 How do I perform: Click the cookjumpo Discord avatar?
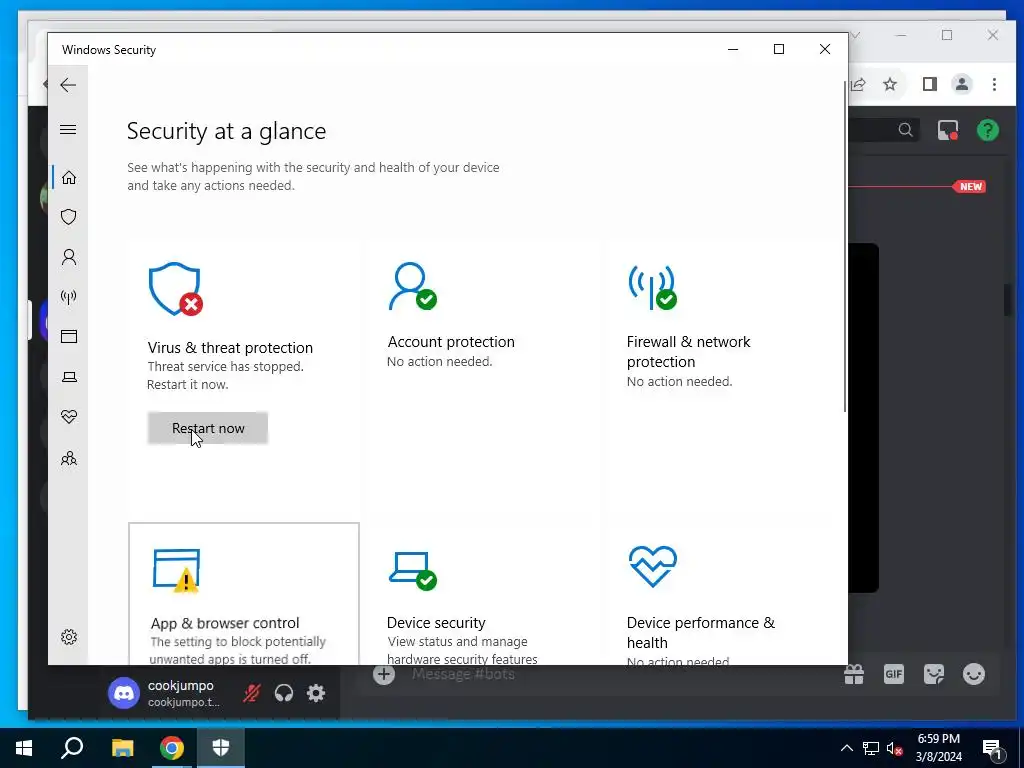click(x=123, y=693)
